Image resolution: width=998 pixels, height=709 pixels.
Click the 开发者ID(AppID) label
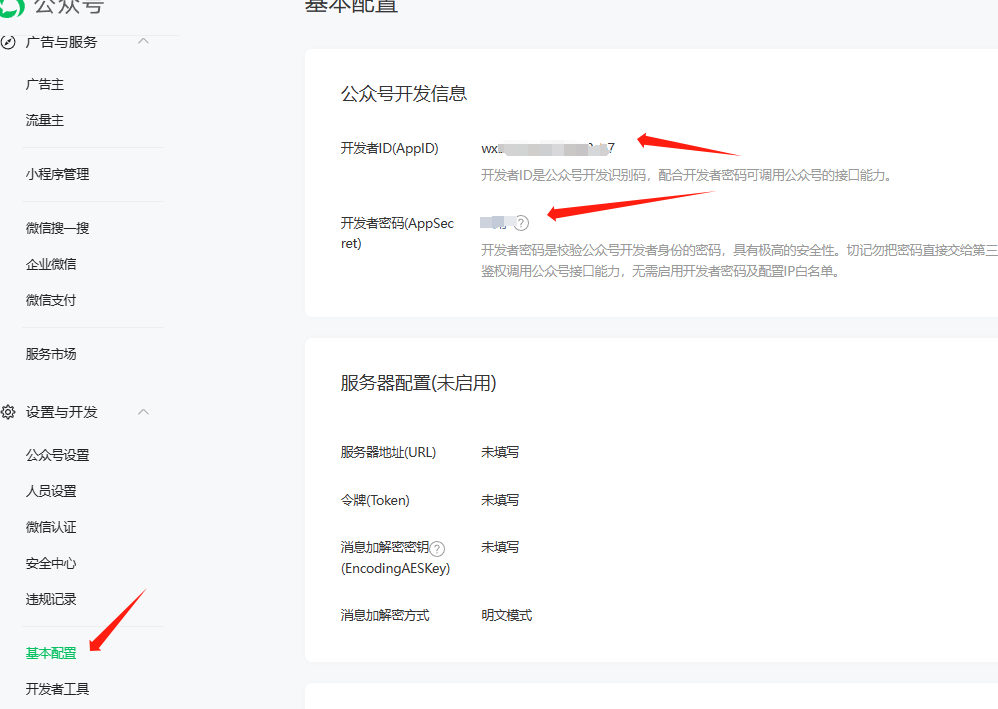point(390,148)
